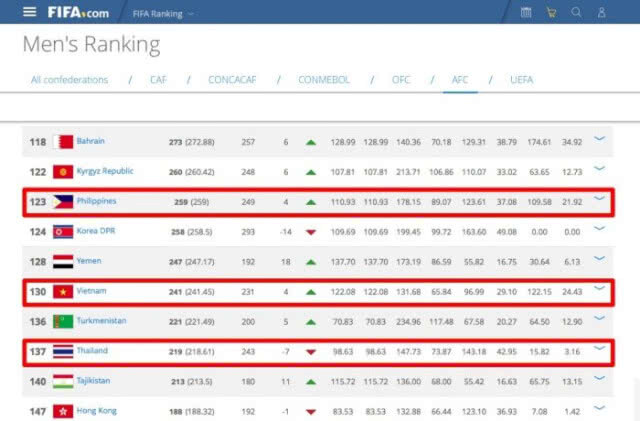Screen dimensions: 640x421
Task: Click the Bahrain flag icon
Action: 63,142
